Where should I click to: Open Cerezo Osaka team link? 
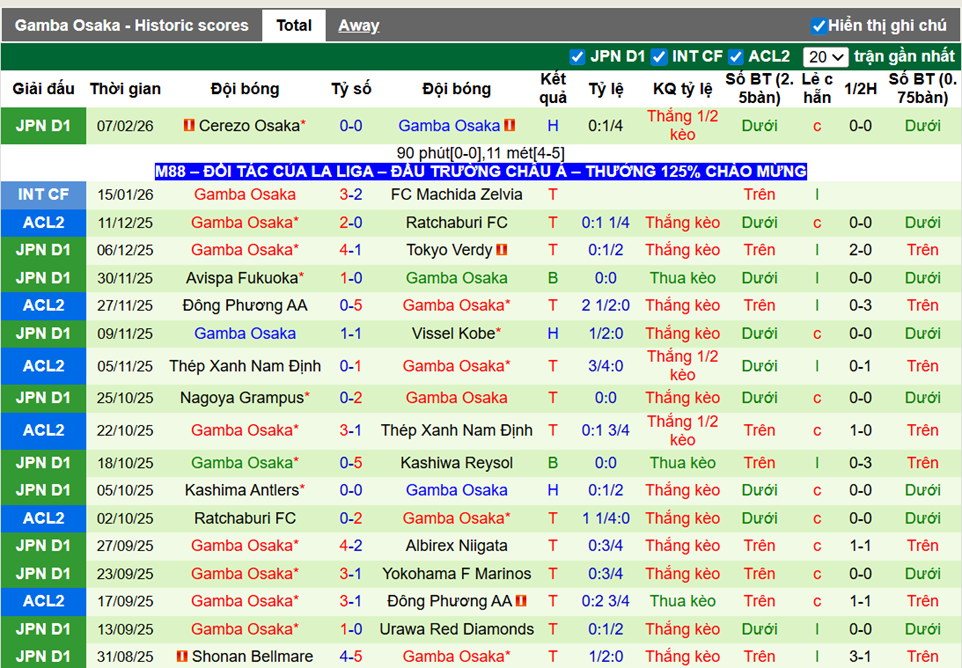tap(249, 126)
